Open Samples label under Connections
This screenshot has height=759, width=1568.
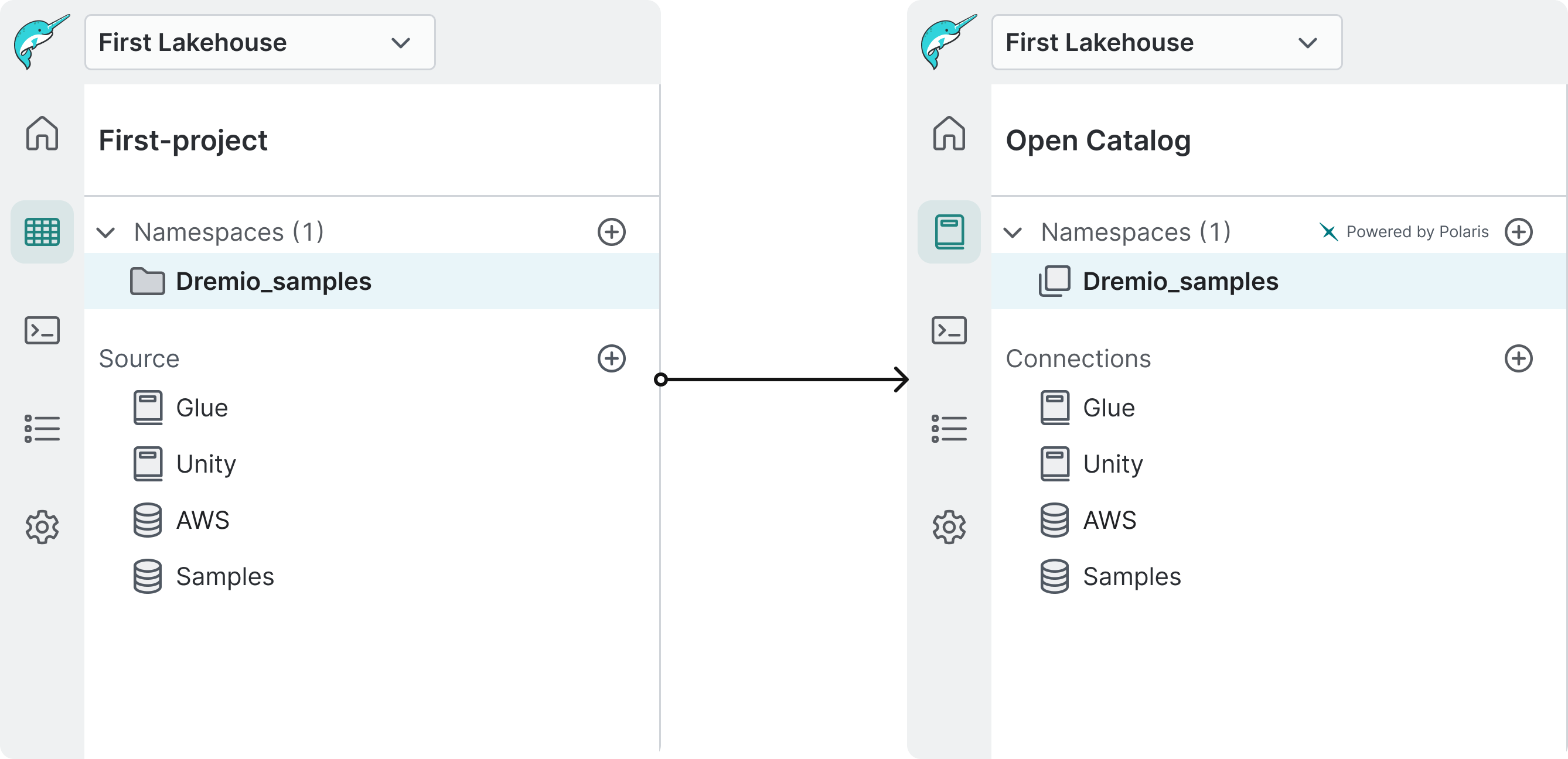point(1132,577)
